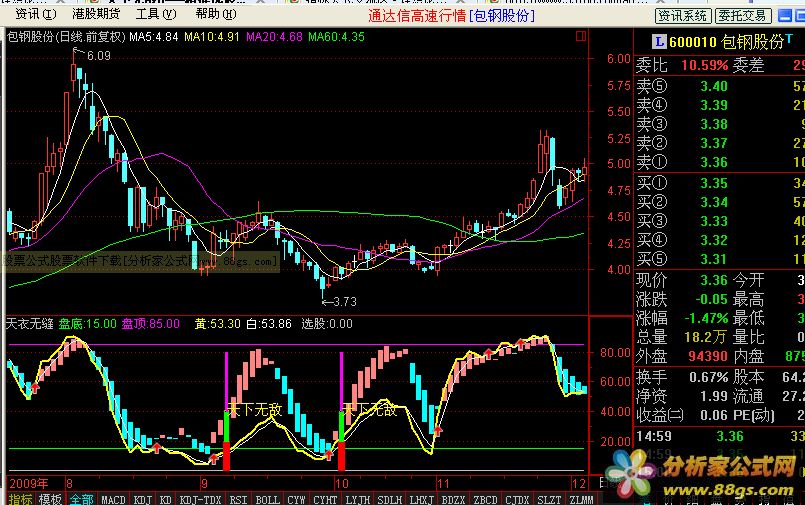Switch to the LYJH indicator tab
Screen dimensions: 805x505
pos(358,499)
